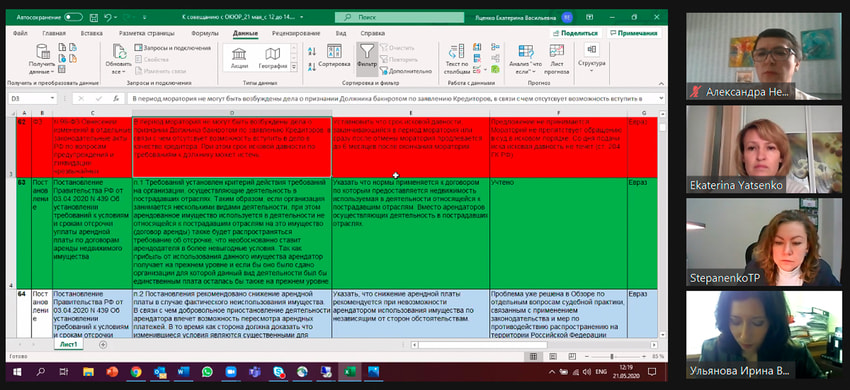850x390 pixels.
Task: Switch to the Вставка tab
Action: click(92, 33)
